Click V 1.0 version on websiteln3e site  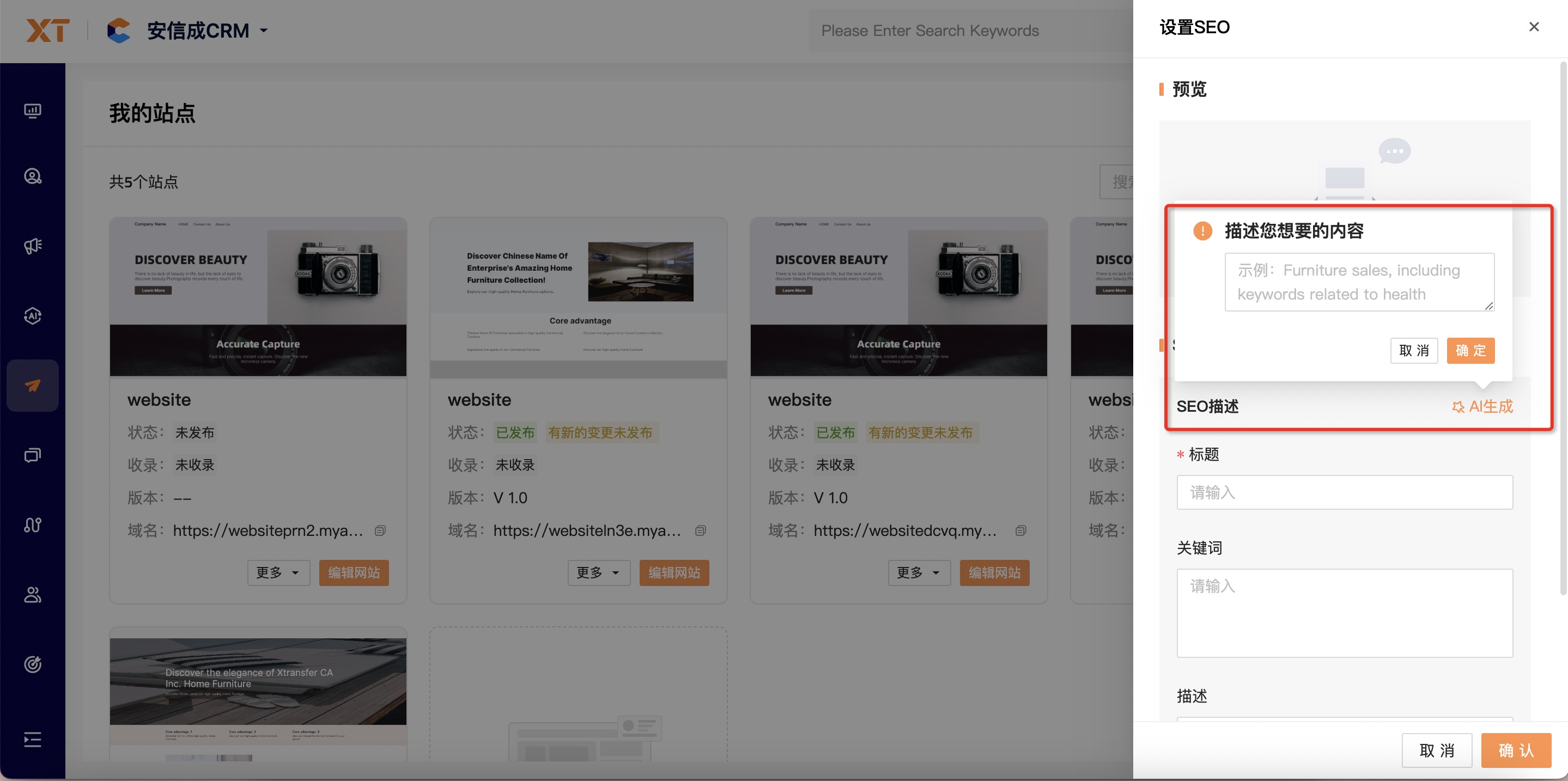510,498
